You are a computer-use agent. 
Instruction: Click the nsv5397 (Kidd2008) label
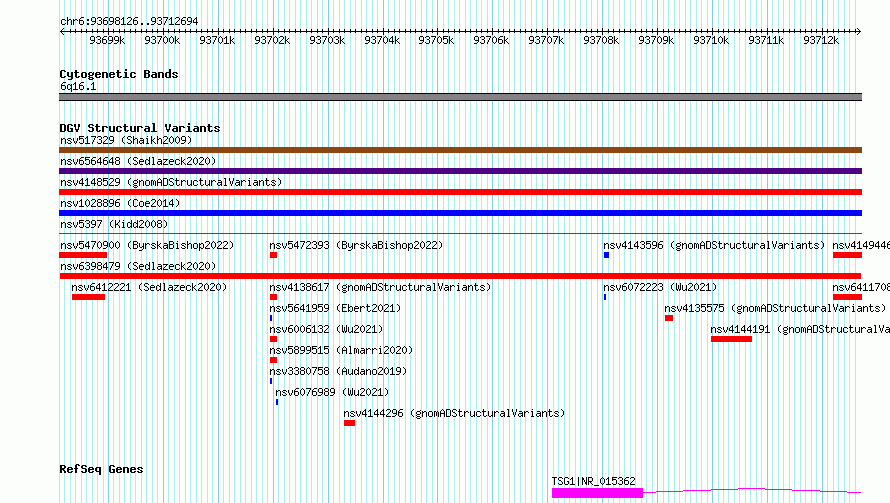(114, 224)
